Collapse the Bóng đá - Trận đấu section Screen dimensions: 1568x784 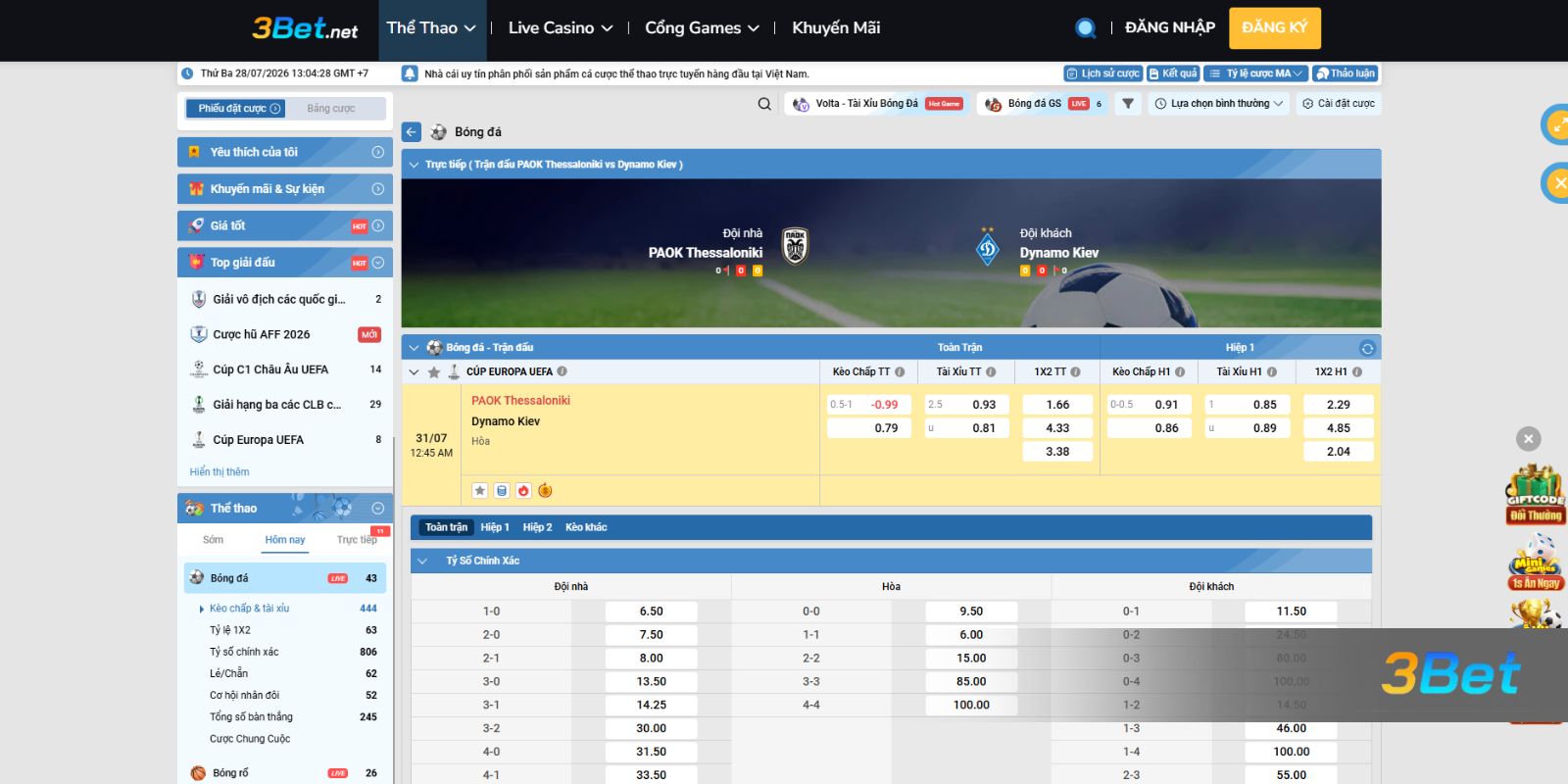tap(414, 348)
